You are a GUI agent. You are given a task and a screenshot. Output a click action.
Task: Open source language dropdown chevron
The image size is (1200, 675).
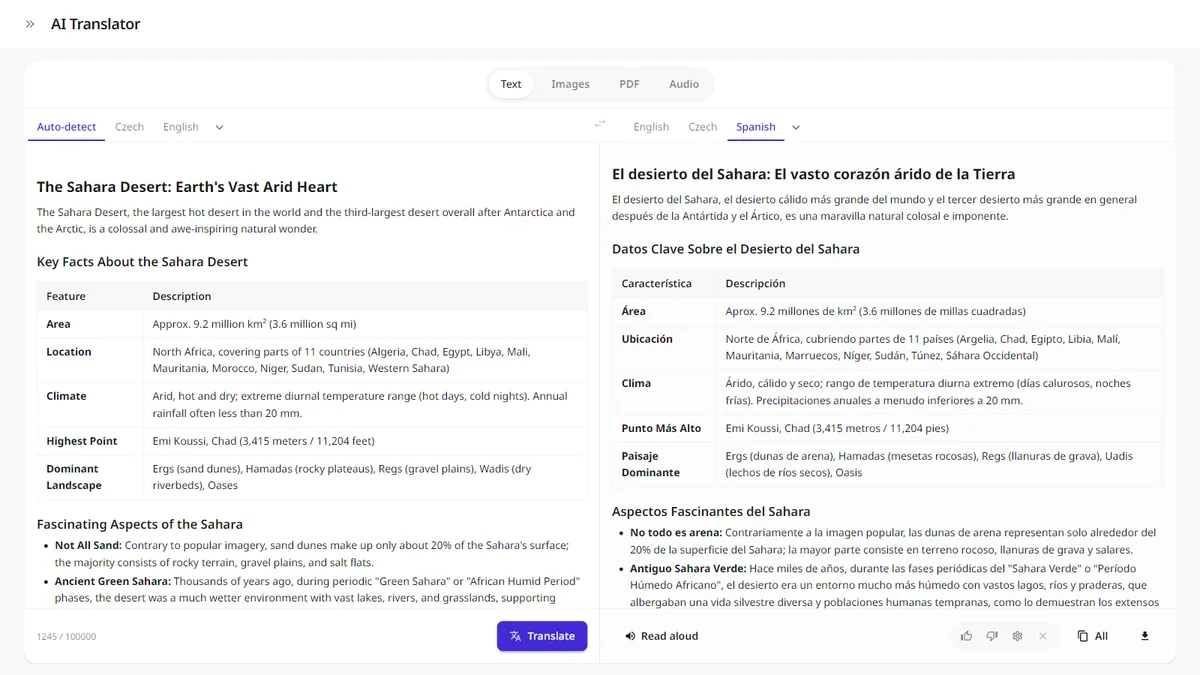[220, 127]
